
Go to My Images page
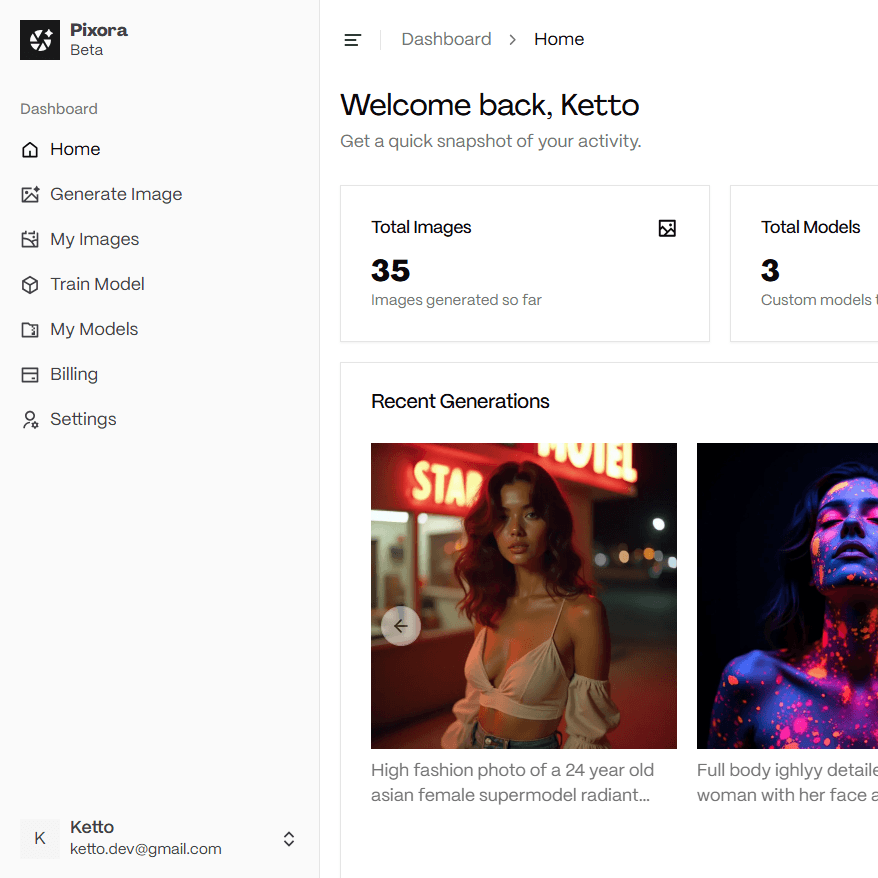click(x=160, y=239)
